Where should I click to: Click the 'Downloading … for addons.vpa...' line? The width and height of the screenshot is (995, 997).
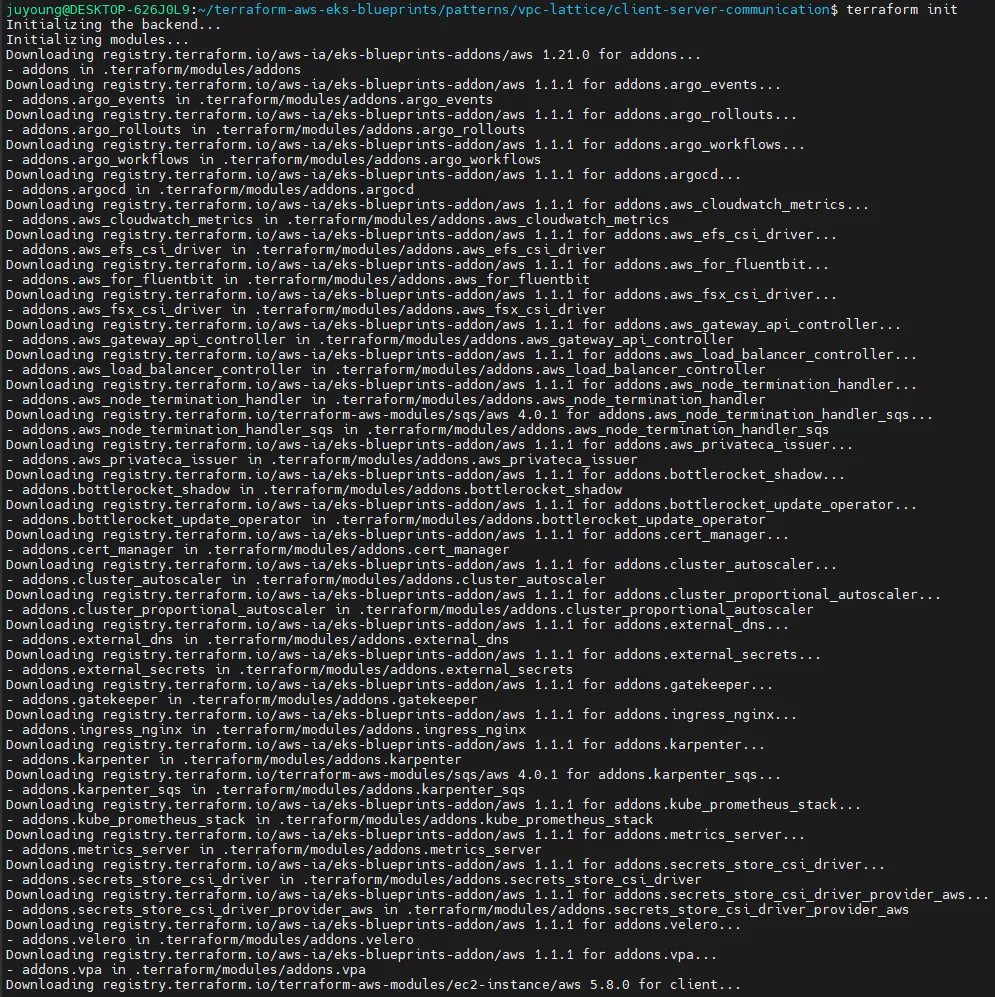pyautogui.click(x=362, y=954)
